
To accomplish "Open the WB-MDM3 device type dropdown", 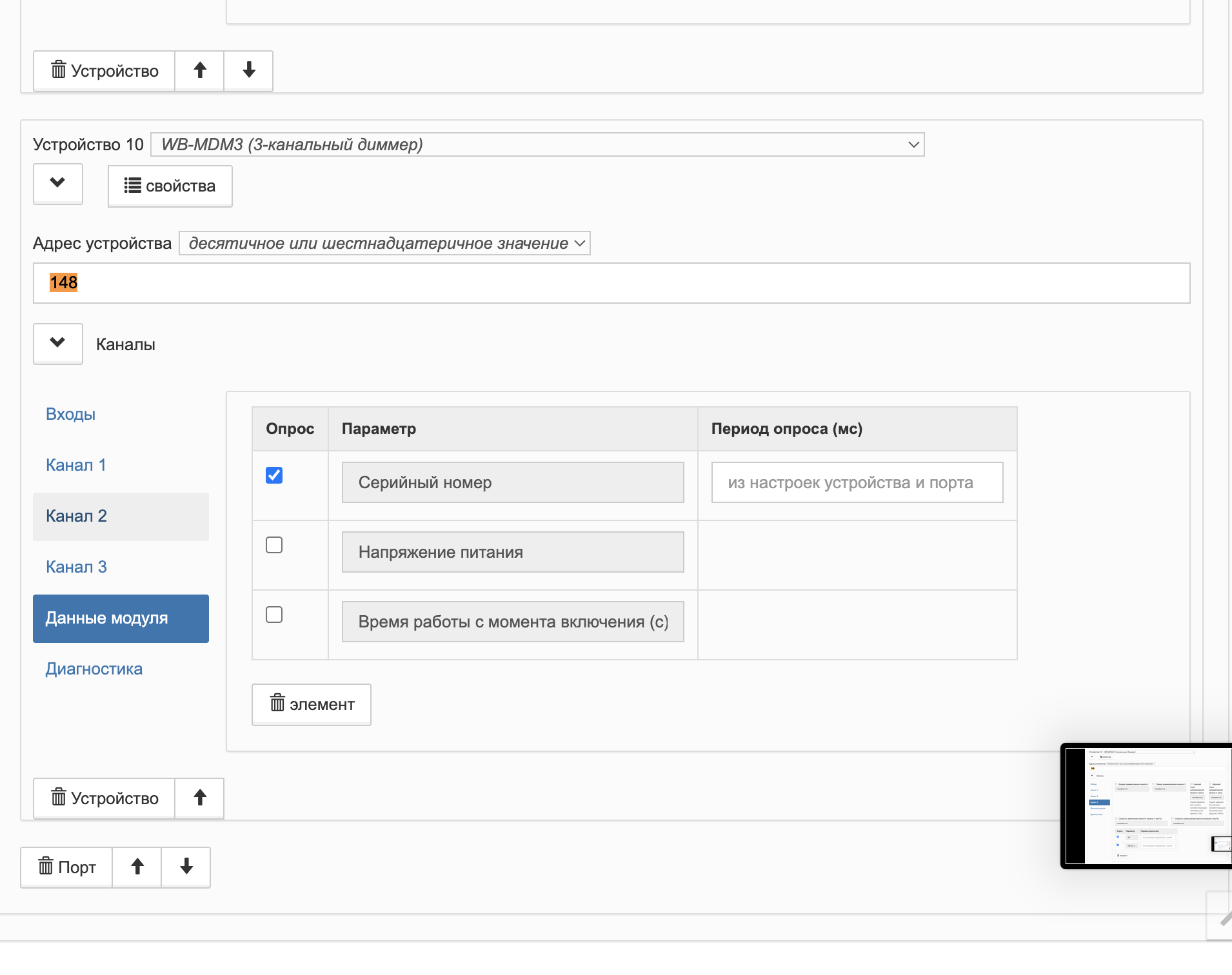I will (x=537, y=144).
